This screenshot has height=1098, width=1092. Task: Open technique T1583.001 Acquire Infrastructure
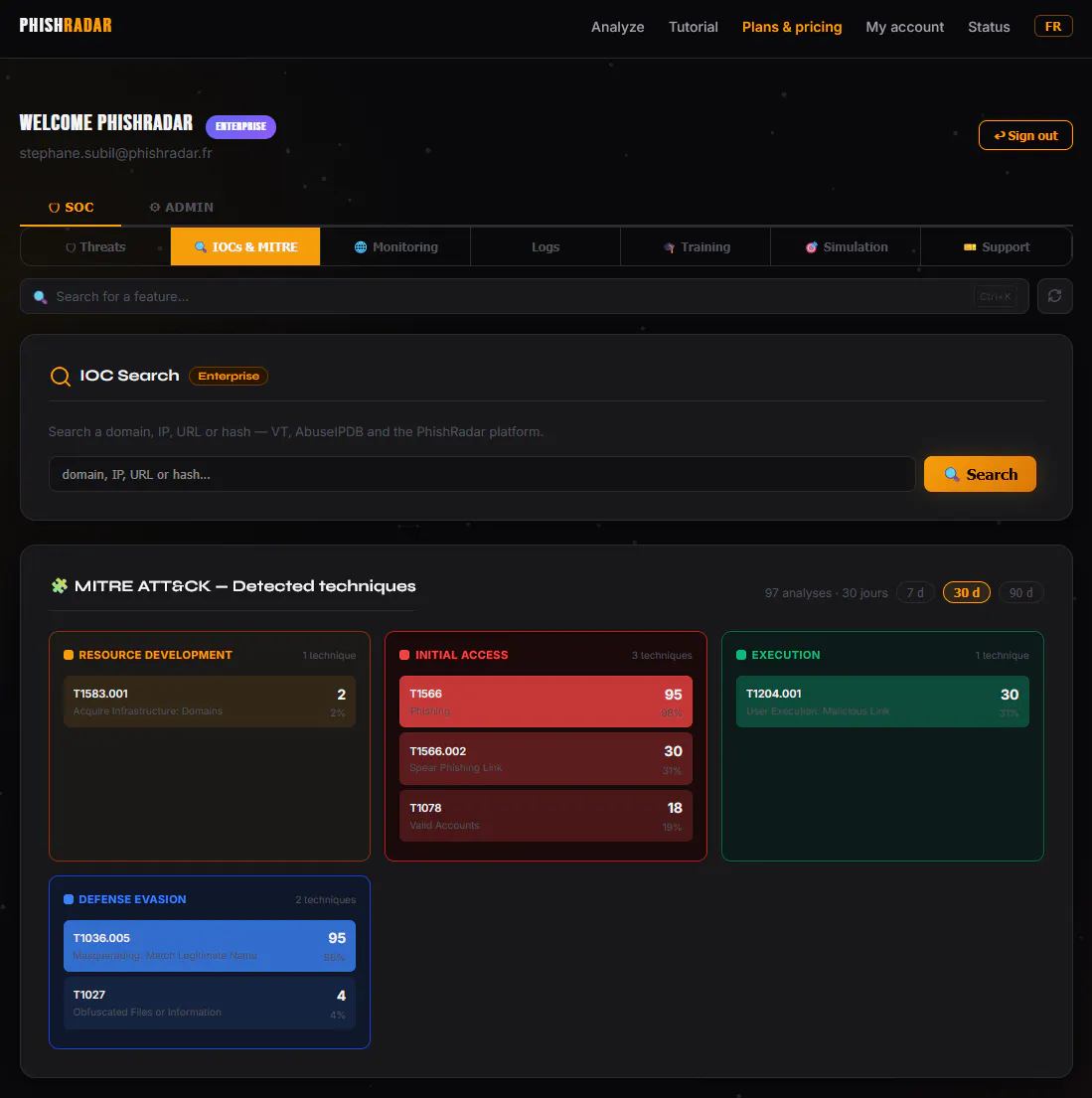click(210, 702)
